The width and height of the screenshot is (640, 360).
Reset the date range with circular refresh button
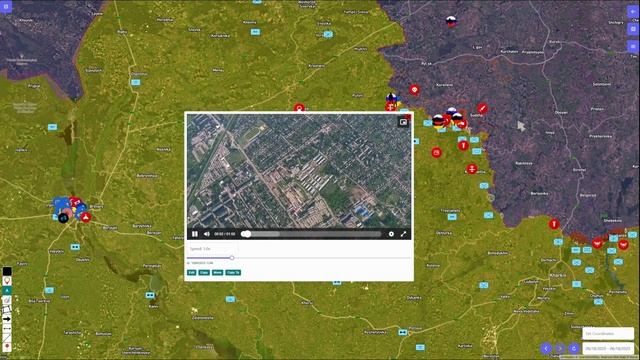pos(574,349)
